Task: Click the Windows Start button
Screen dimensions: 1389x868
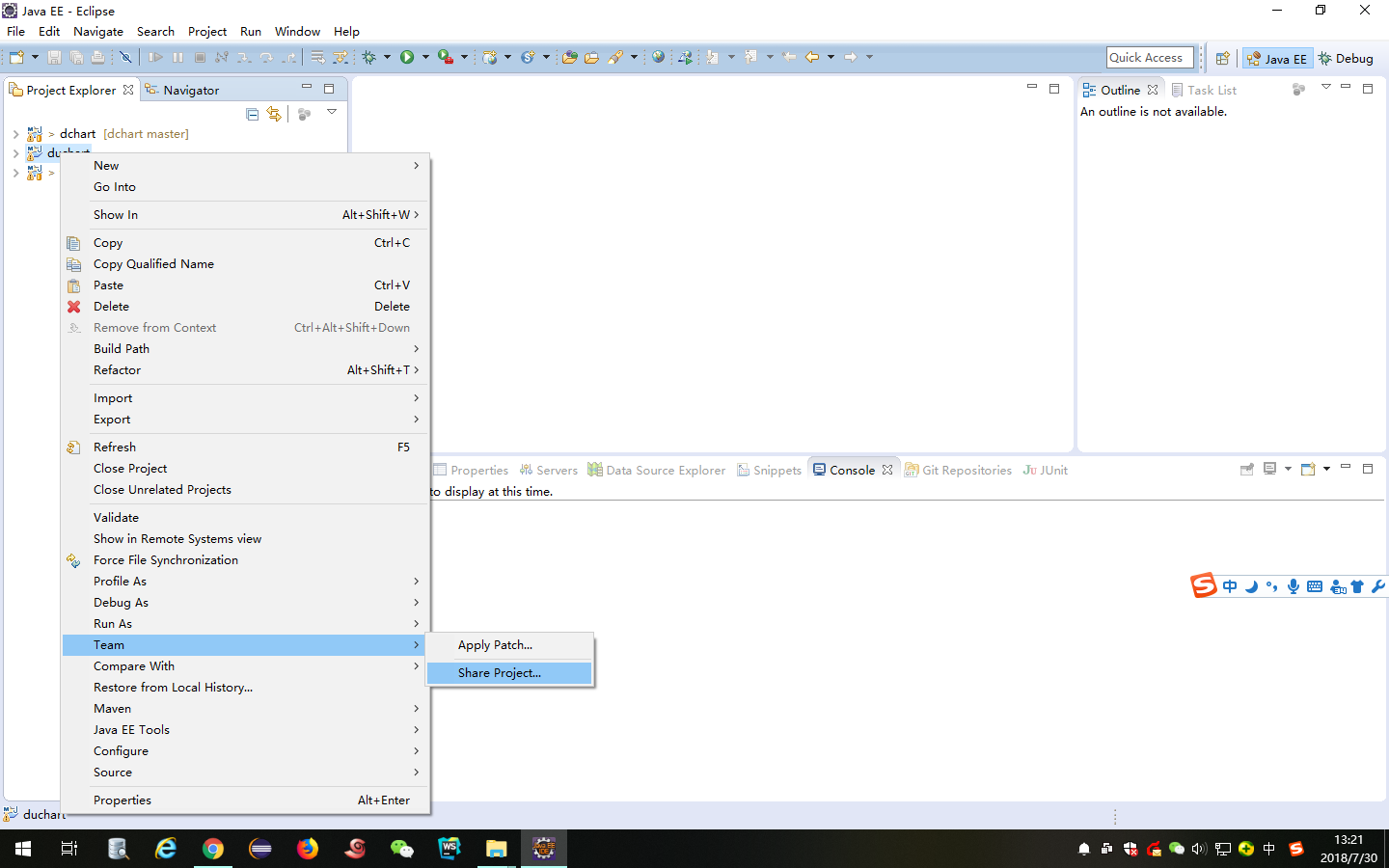Action: click(x=23, y=849)
